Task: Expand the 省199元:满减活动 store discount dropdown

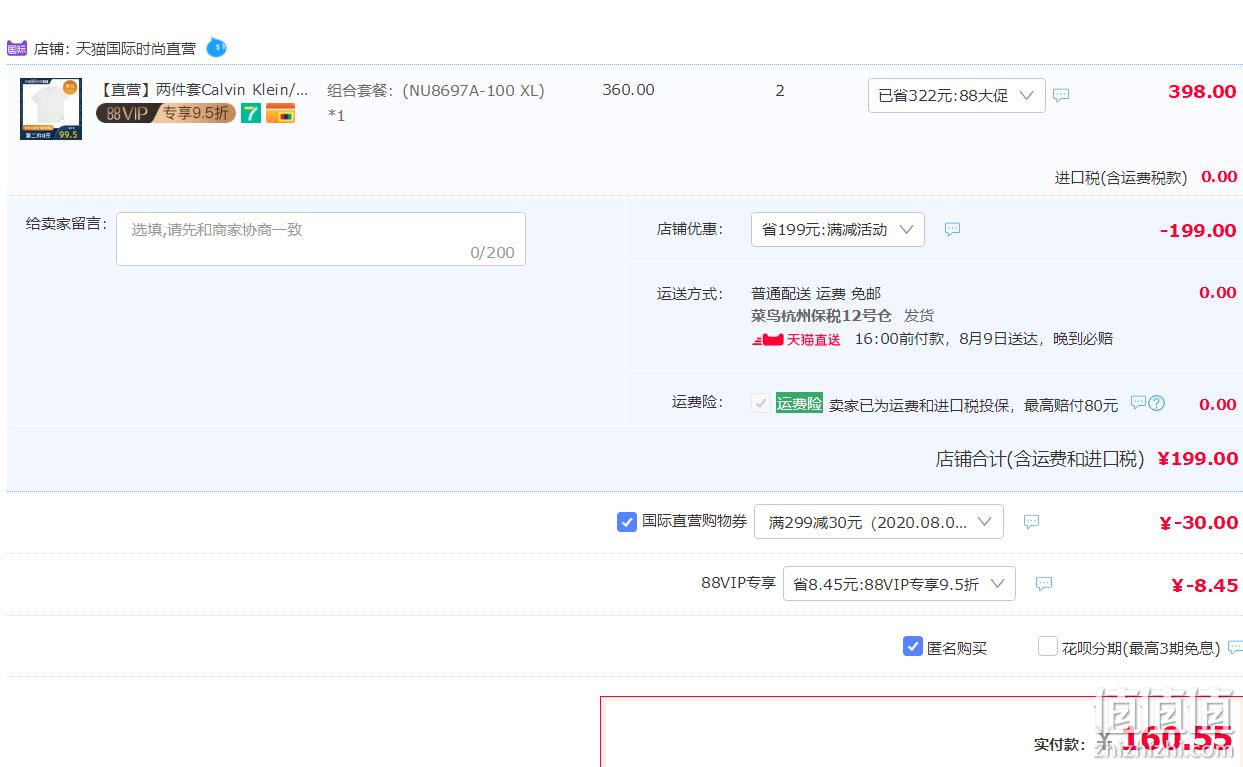Action: pyautogui.click(x=838, y=229)
